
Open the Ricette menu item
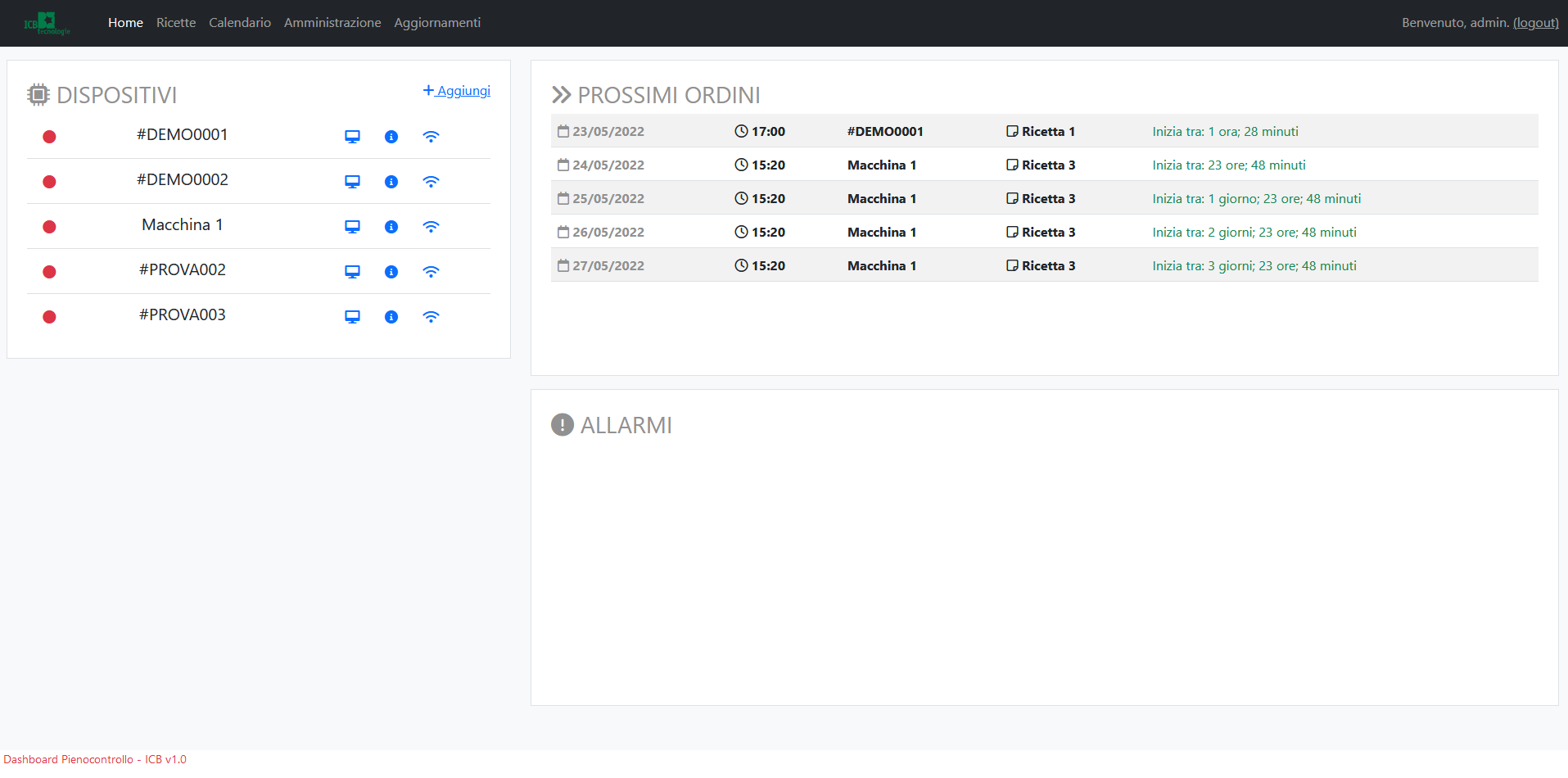coord(176,23)
